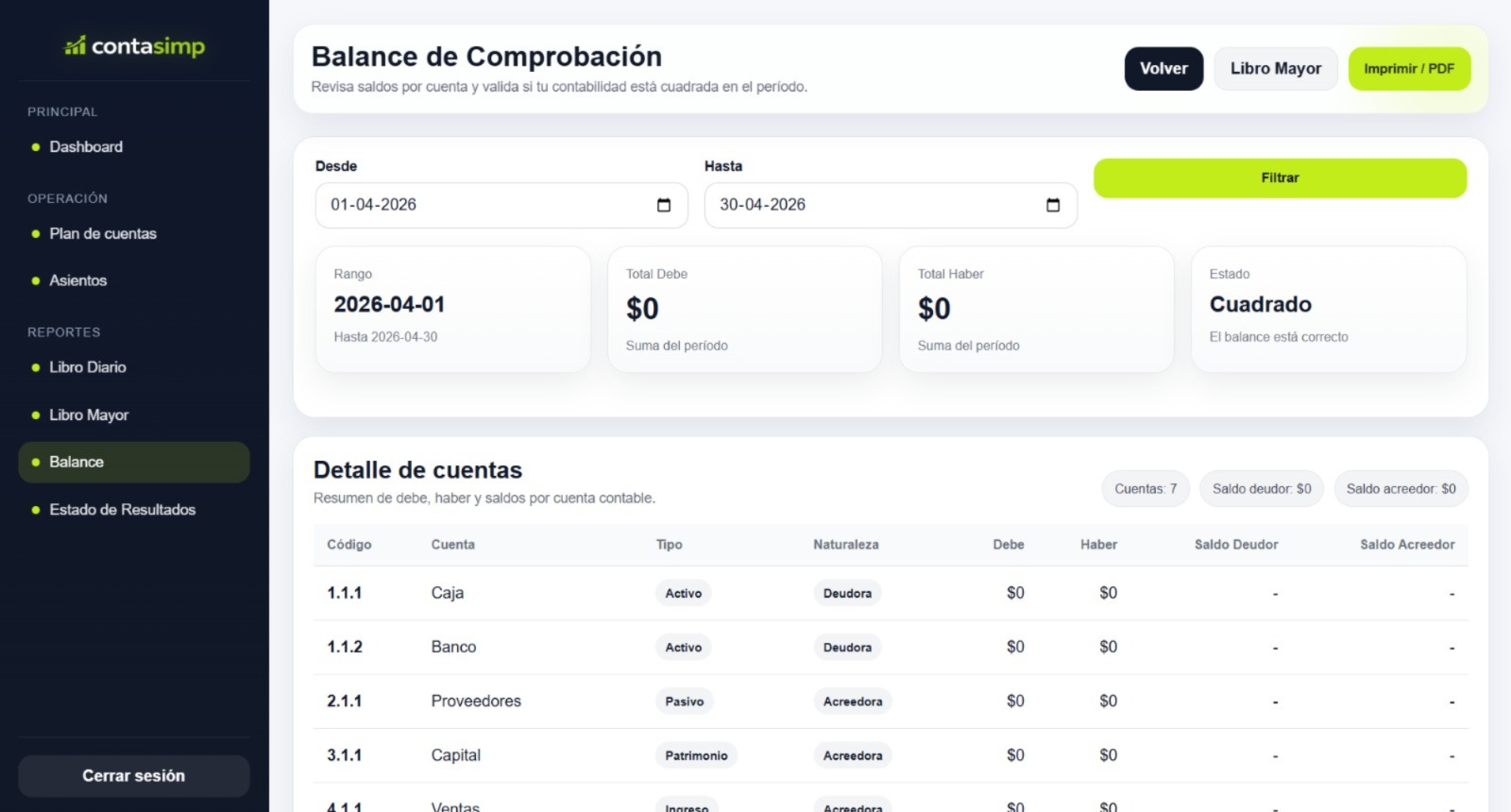Click the contasimp logo icon

tap(75, 45)
